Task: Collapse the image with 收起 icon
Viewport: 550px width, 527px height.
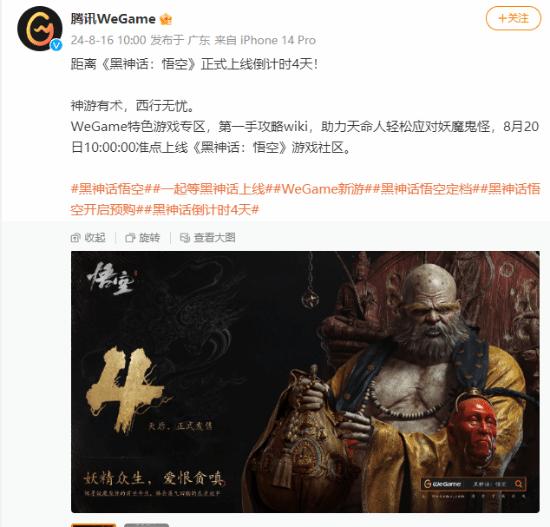Action: [75, 238]
